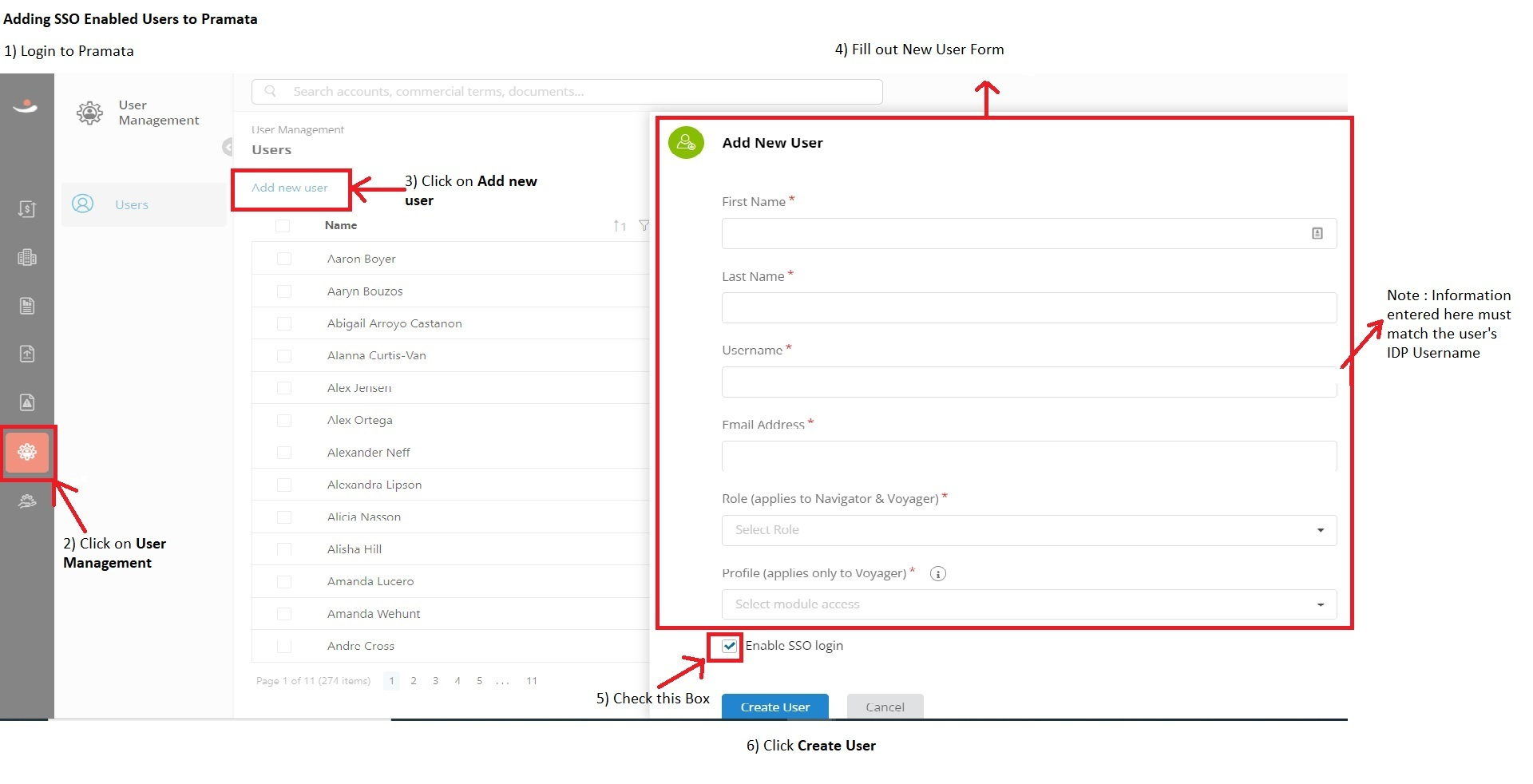Open the upload document sidebar icon
This screenshot has width=1533, height=784.
click(x=27, y=354)
